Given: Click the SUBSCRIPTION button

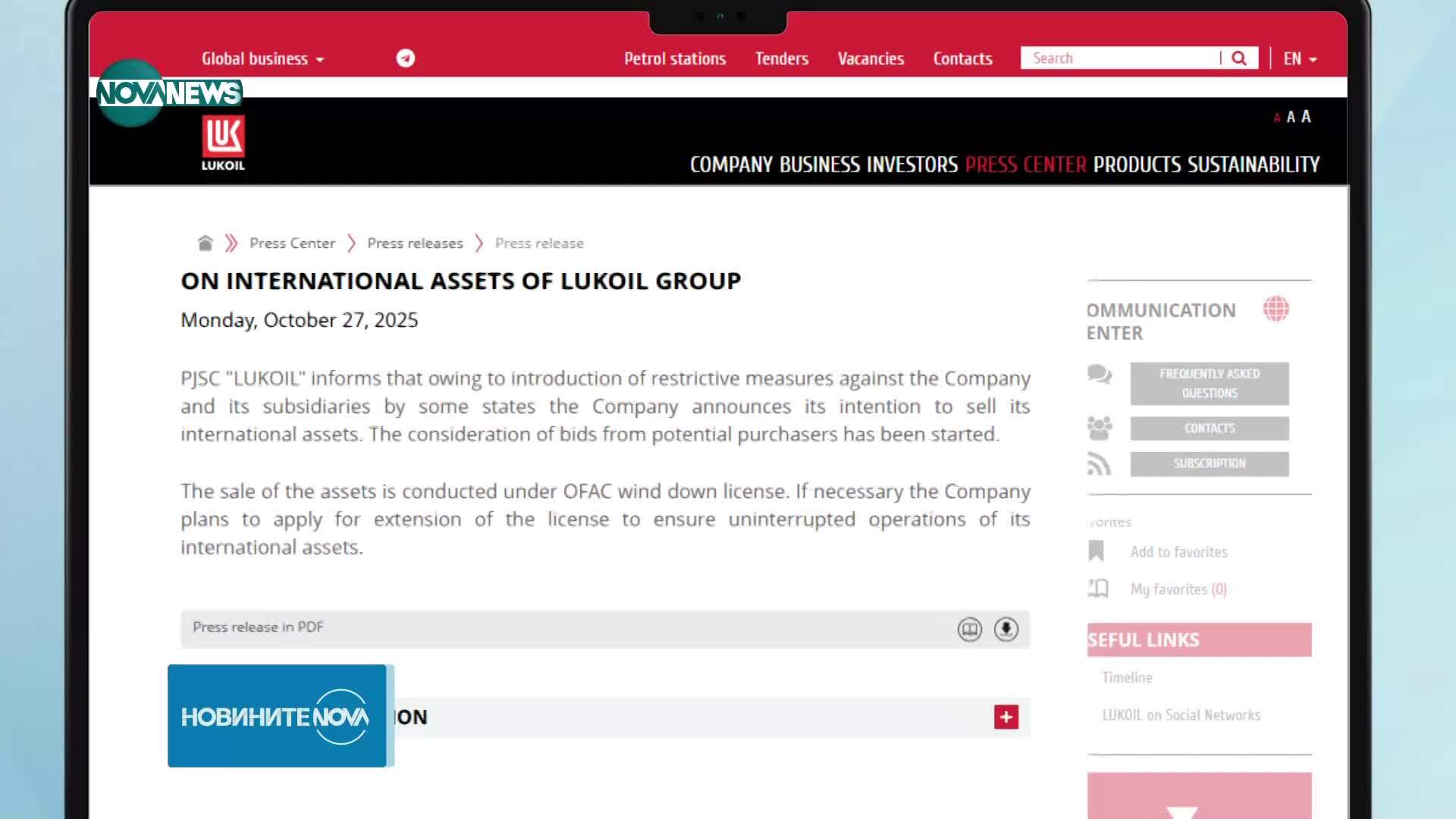Looking at the screenshot, I should click(x=1210, y=464).
